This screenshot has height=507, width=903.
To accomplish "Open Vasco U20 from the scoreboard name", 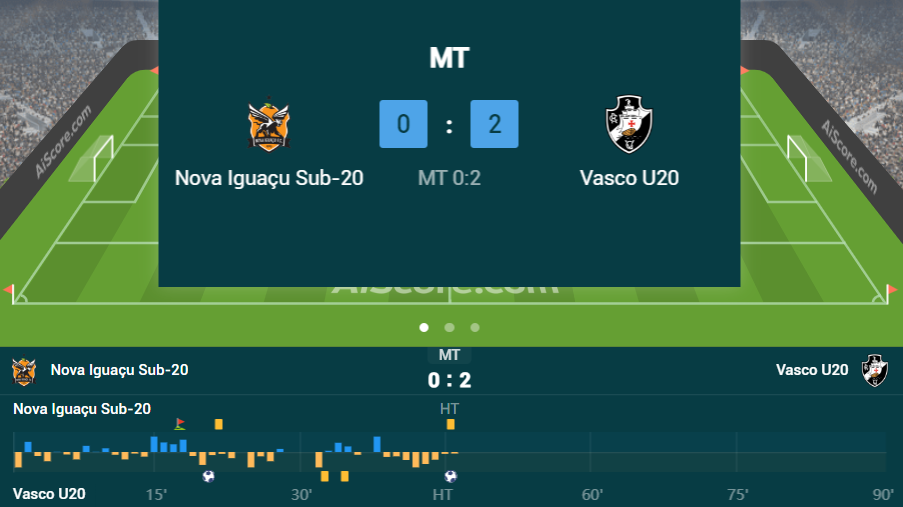I will [x=630, y=179].
